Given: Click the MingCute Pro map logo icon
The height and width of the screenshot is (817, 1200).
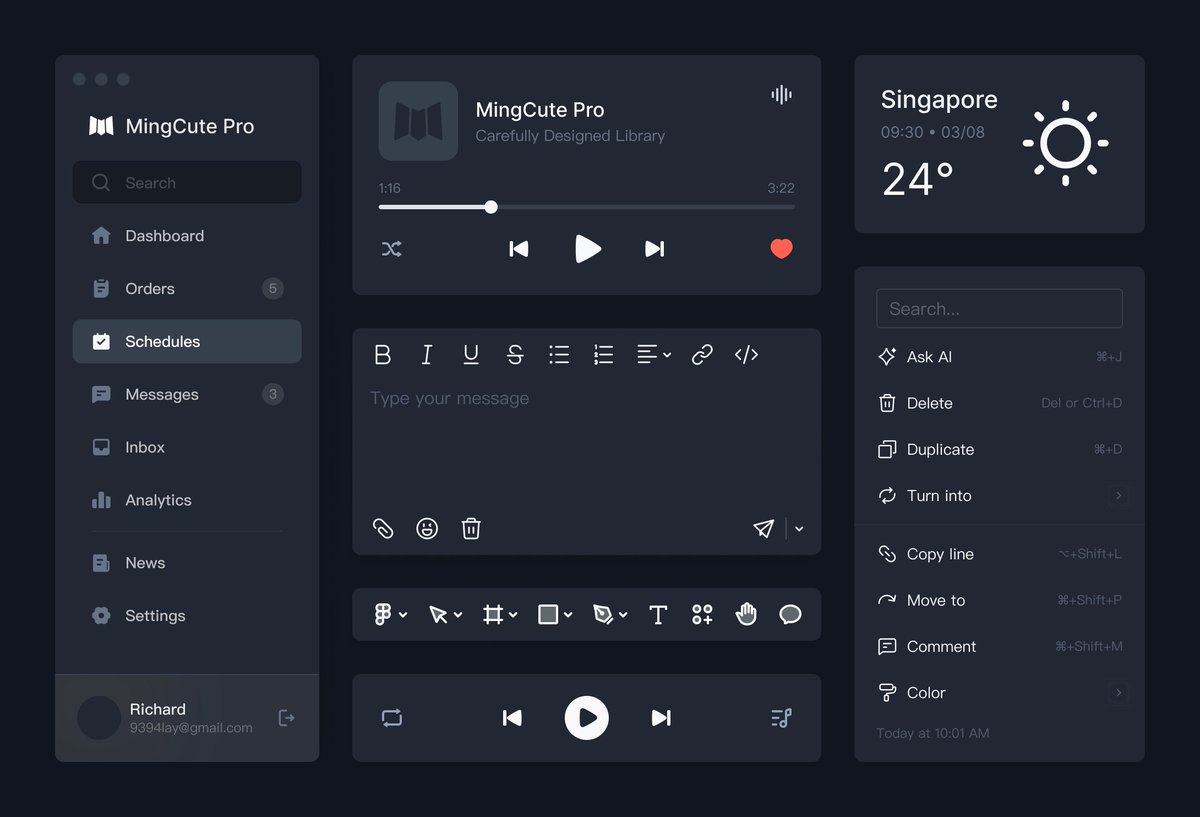Looking at the screenshot, I should pyautogui.click(x=101, y=126).
